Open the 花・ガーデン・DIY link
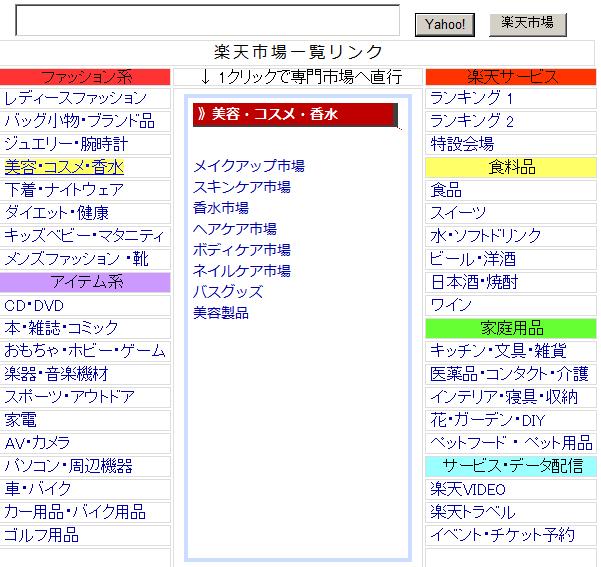601x567 pixels. [x=488, y=421]
